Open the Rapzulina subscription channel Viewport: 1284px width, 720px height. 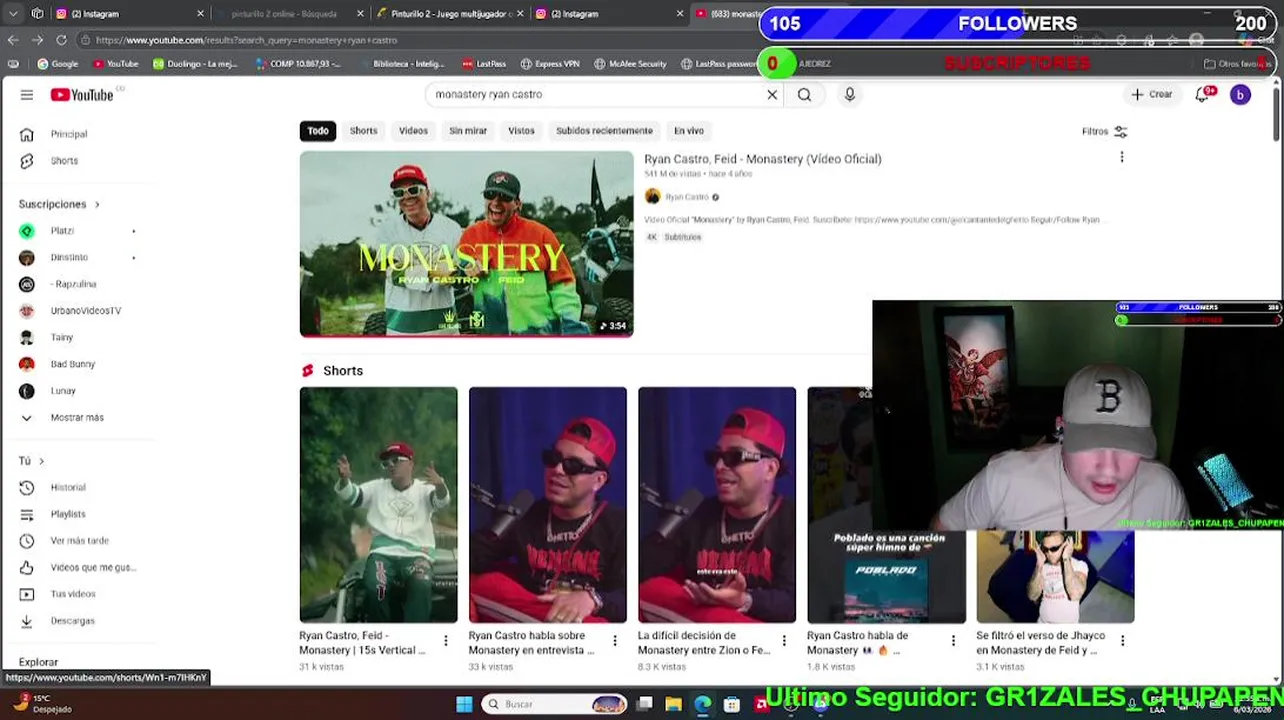coord(74,284)
